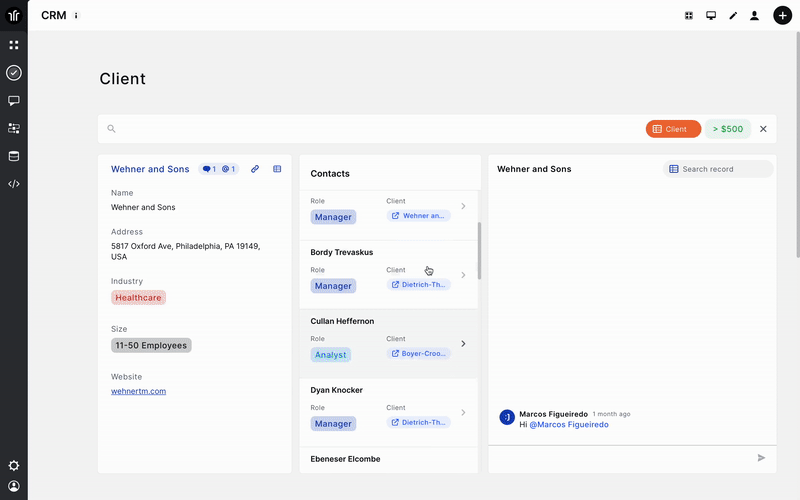Send message with the arrow icon

click(x=761, y=458)
